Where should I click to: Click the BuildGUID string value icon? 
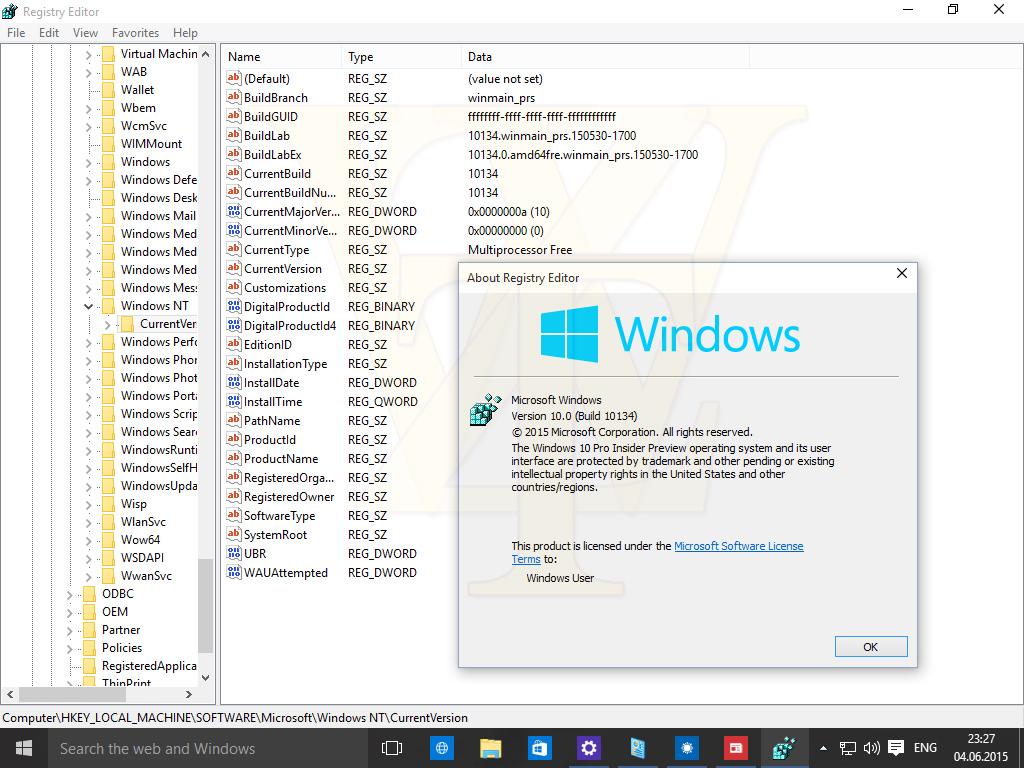pyautogui.click(x=234, y=116)
